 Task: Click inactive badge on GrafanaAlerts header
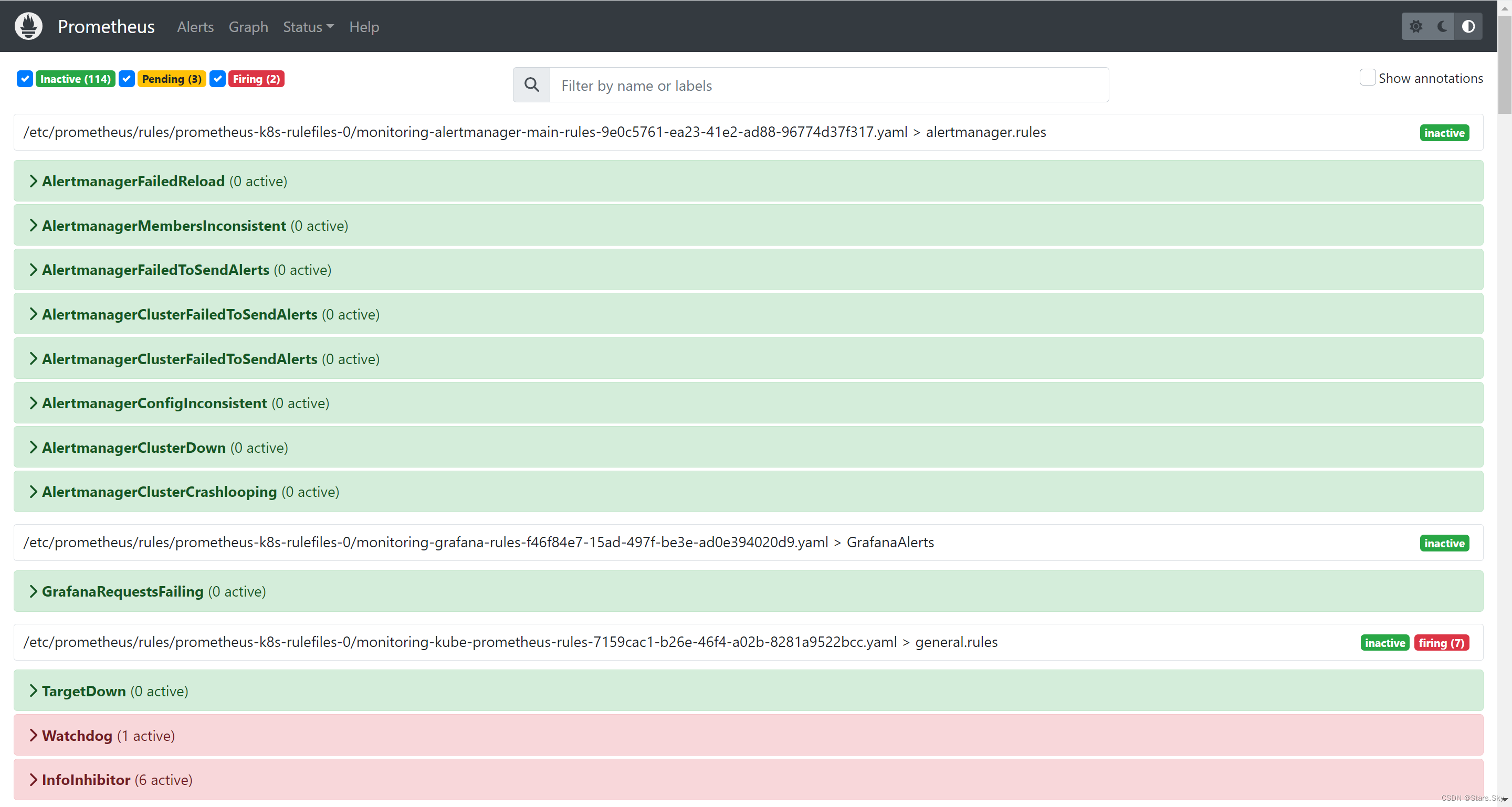point(1444,543)
